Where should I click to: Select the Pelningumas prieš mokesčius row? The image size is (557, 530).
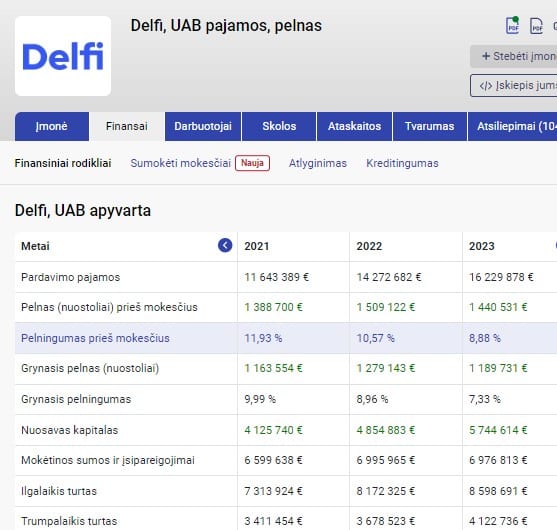pyautogui.click(x=286, y=338)
